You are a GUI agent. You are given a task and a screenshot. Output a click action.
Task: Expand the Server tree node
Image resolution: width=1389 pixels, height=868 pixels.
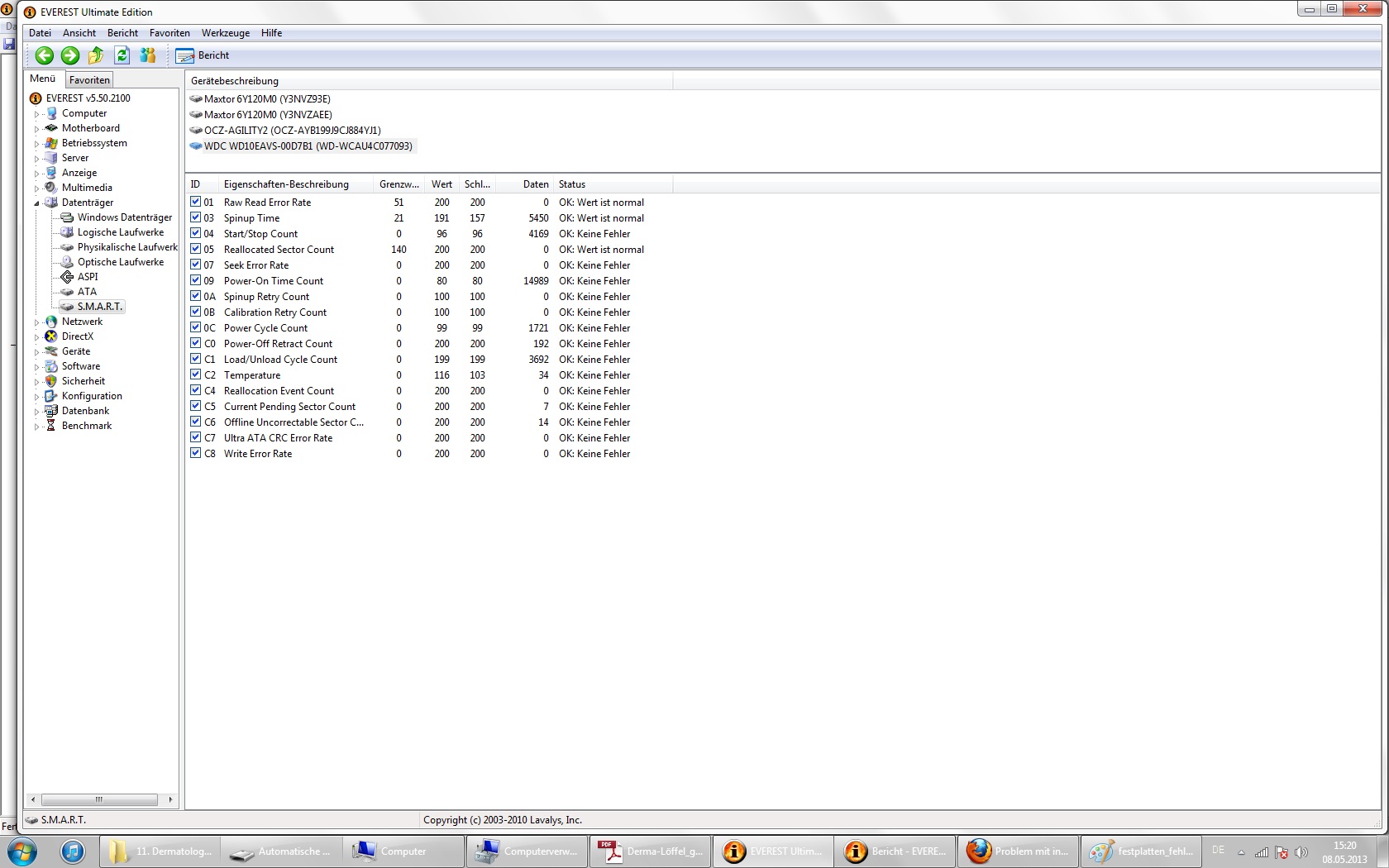tap(36, 159)
